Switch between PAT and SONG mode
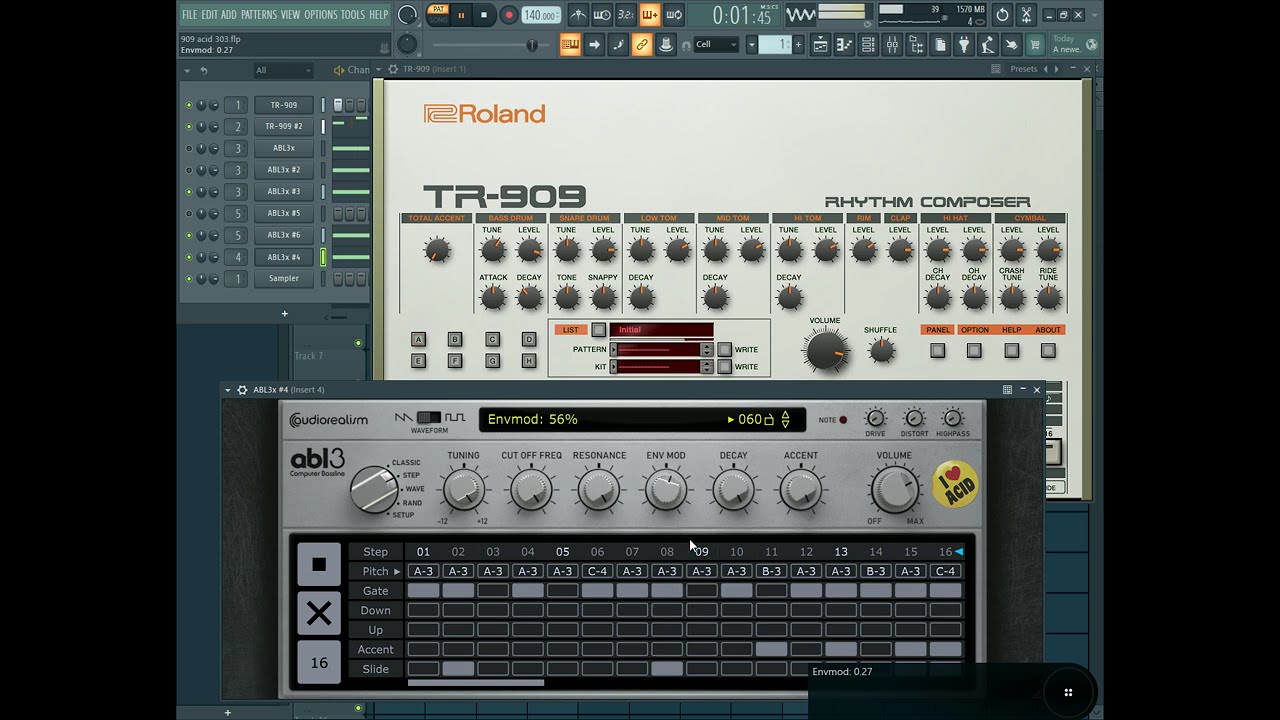 pyautogui.click(x=437, y=14)
